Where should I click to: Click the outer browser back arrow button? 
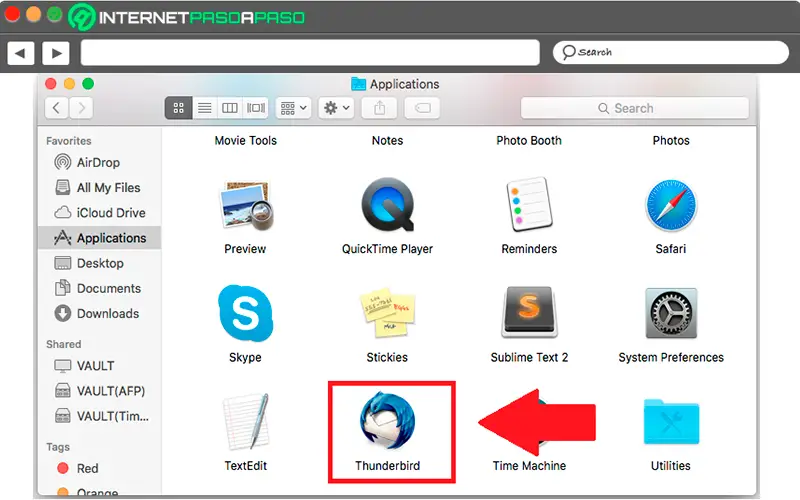tap(20, 53)
